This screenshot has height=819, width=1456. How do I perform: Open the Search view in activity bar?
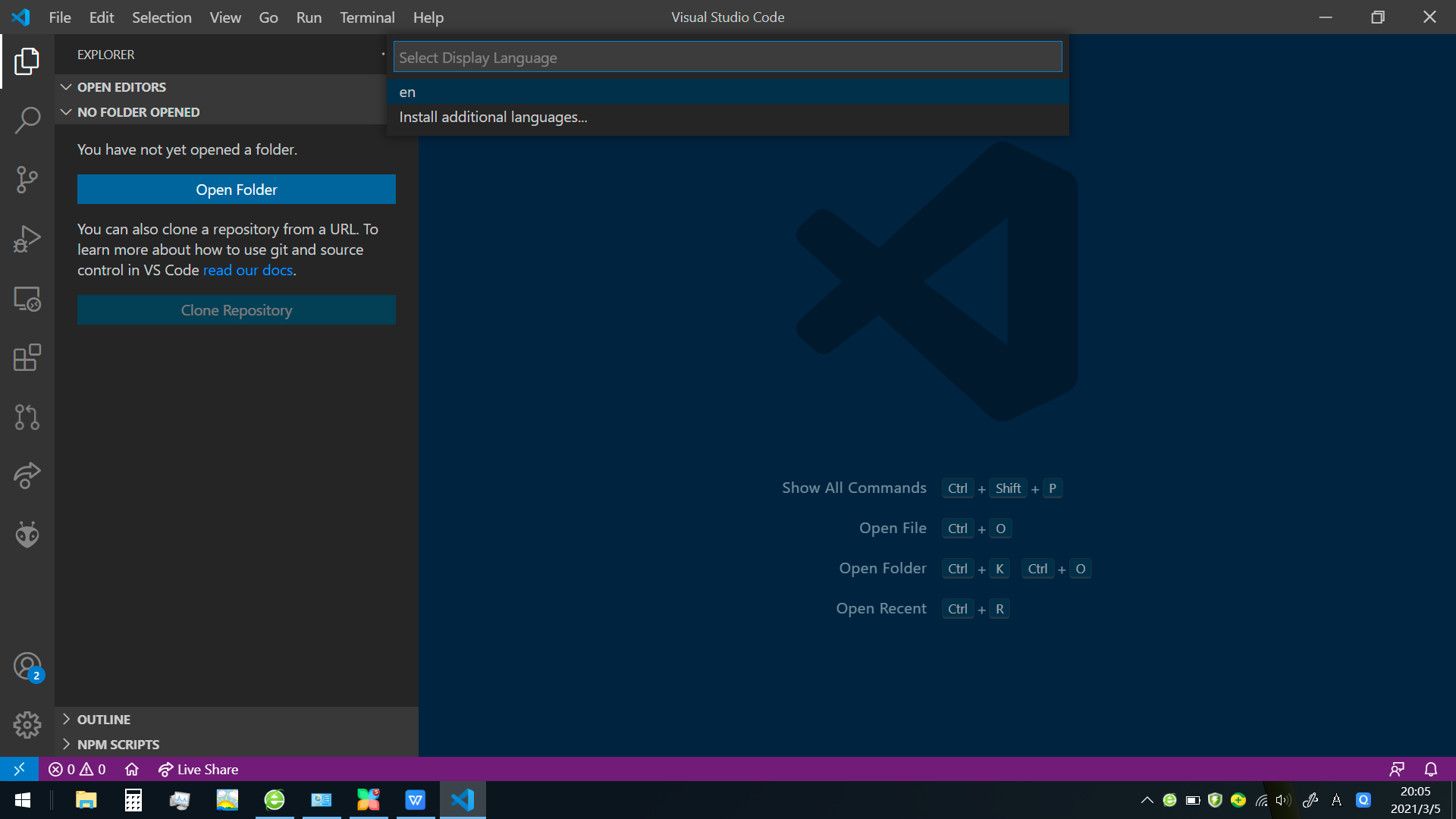27,120
